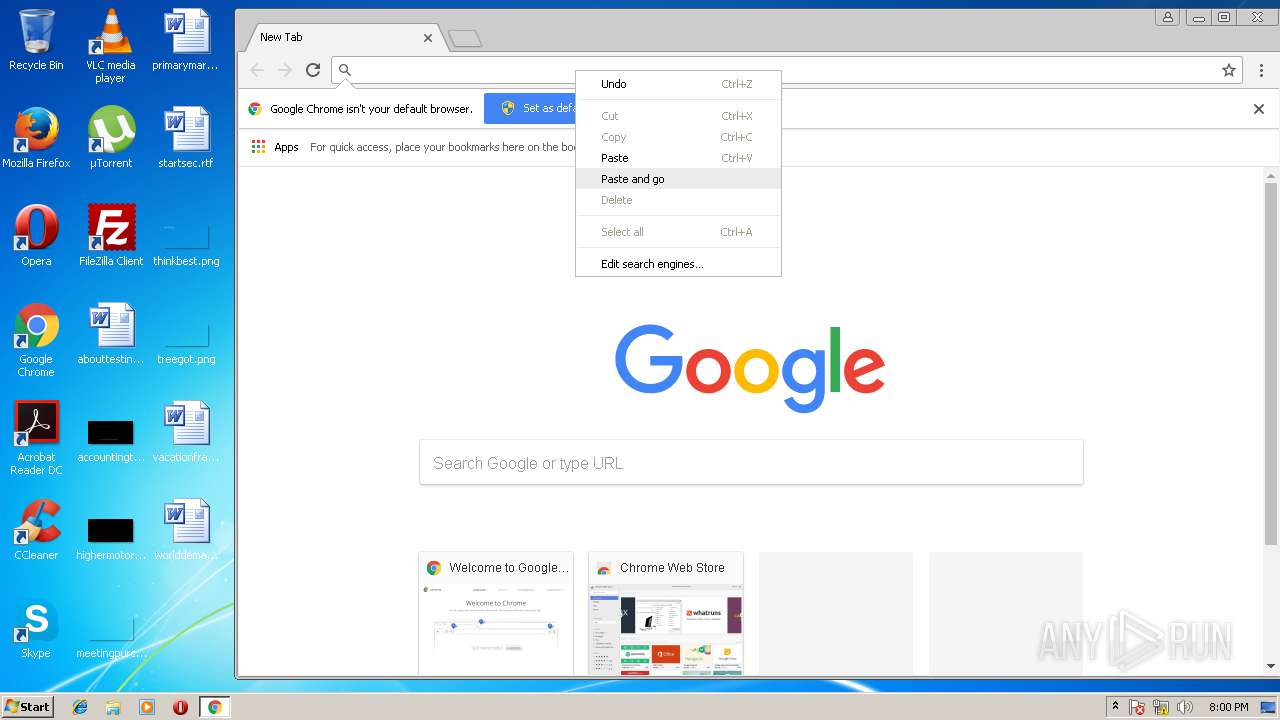Open Recycle Bin desktop icon
The width and height of the screenshot is (1280, 720).
tap(36, 40)
